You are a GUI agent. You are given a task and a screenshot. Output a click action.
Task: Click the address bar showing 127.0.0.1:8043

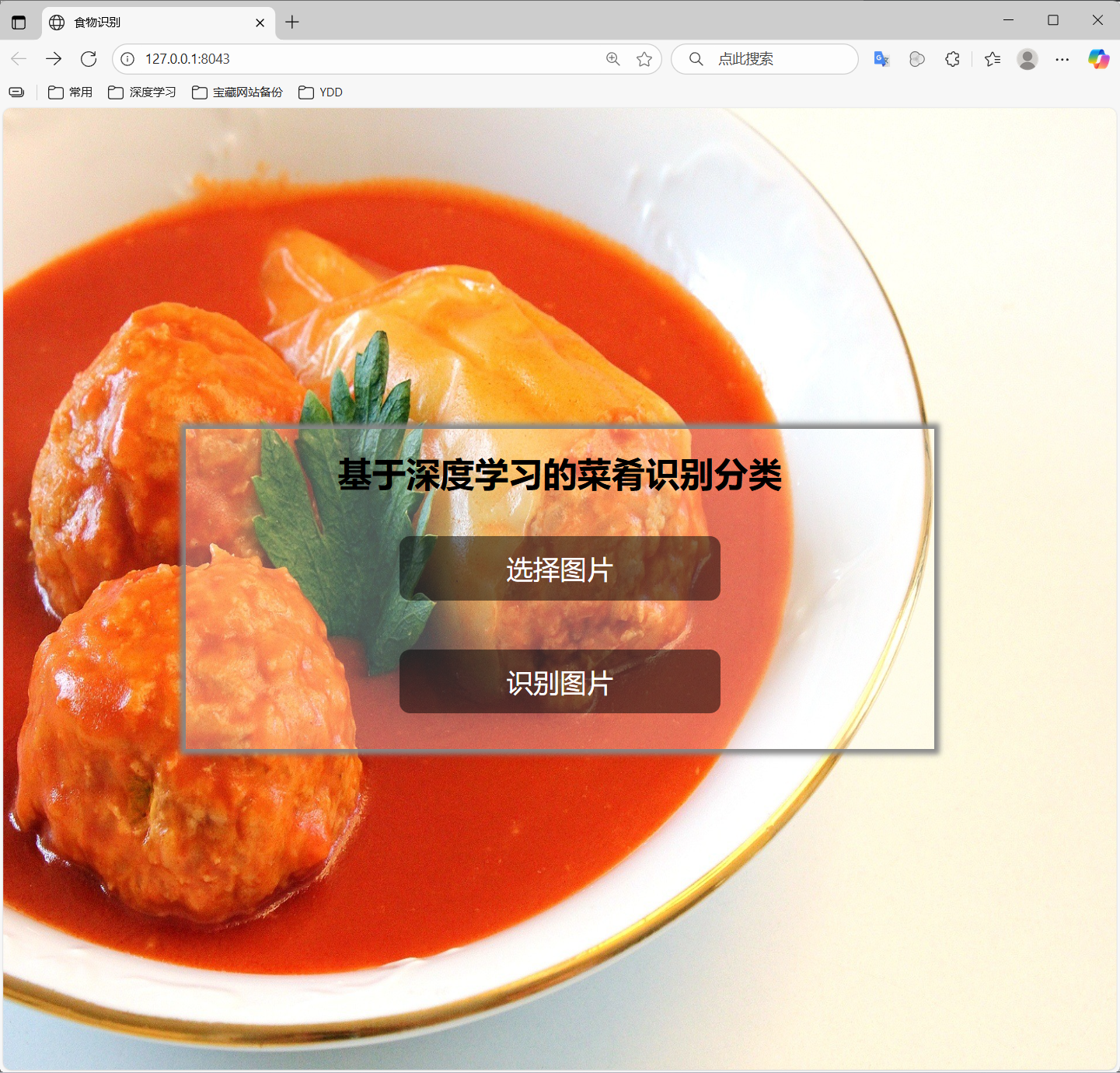386,59
